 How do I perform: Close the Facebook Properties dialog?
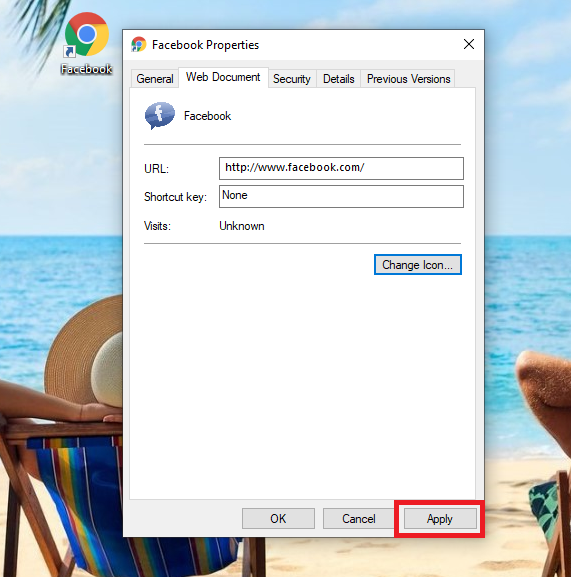point(469,44)
